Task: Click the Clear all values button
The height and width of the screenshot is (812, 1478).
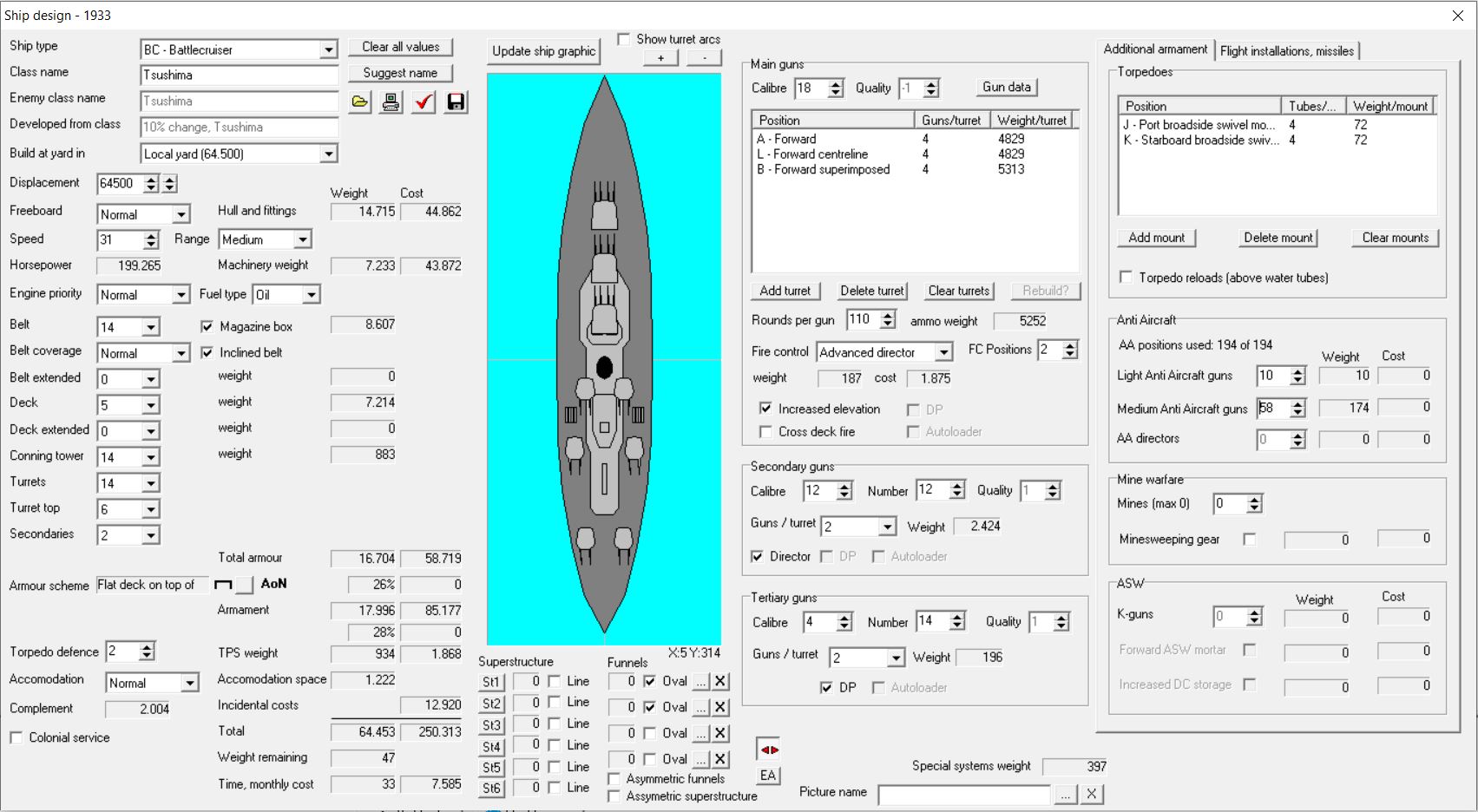Action: pyautogui.click(x=401, y=47)
